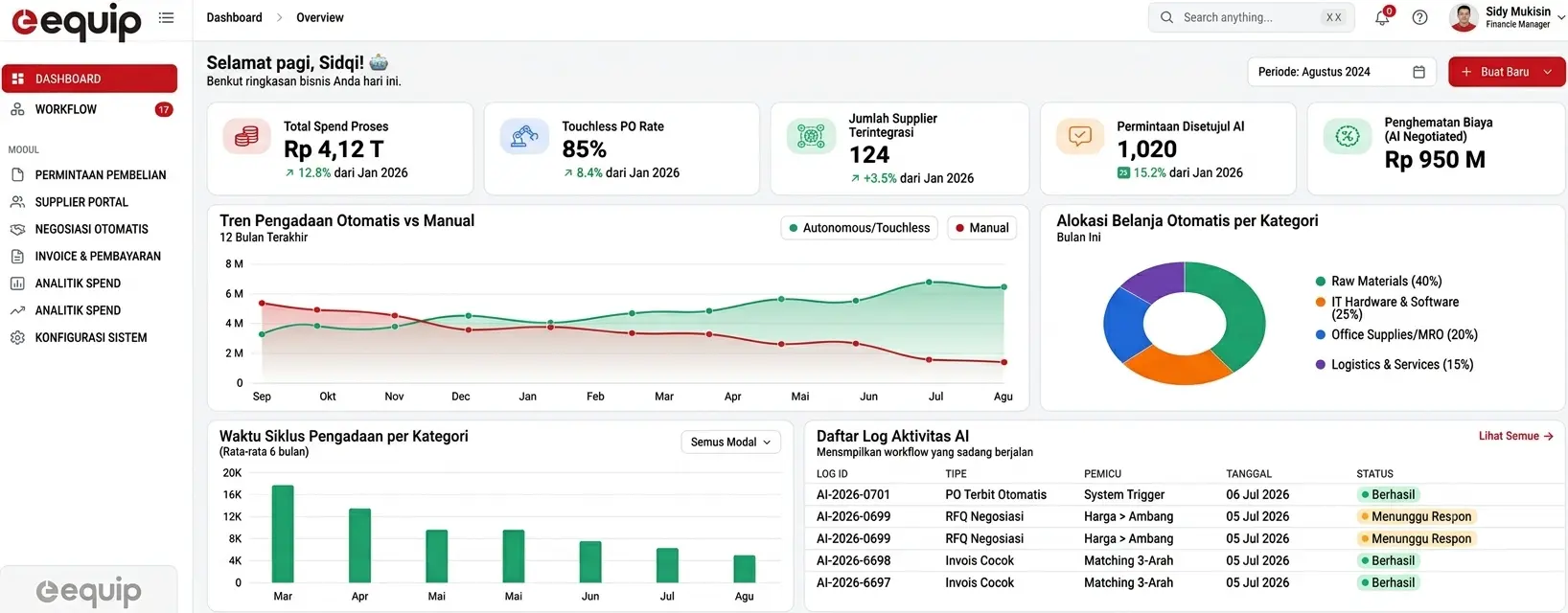Click the PO Terbit Otomatis cell

click(x=996, y=495)
